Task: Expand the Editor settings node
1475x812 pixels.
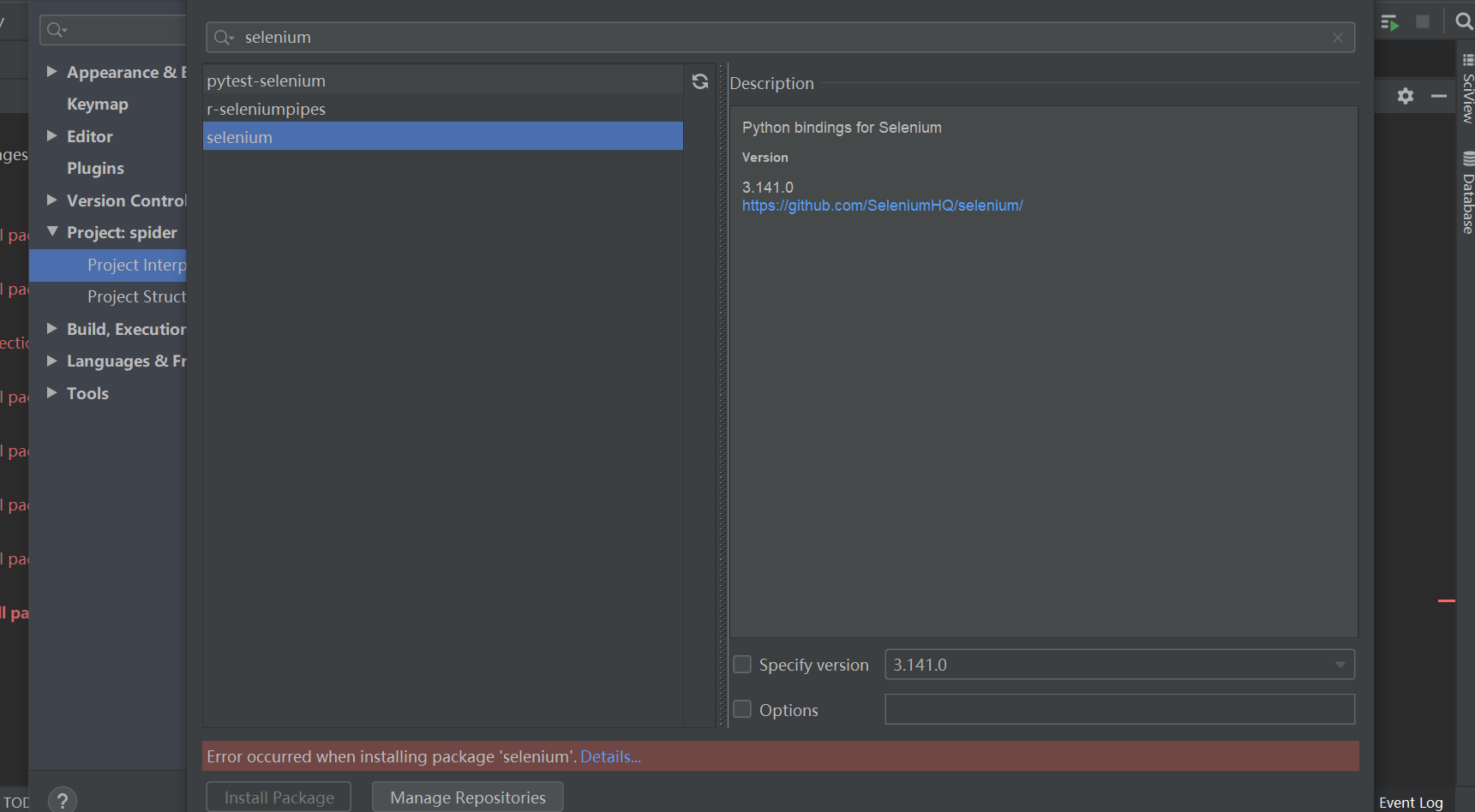Action: pos(51,136)
